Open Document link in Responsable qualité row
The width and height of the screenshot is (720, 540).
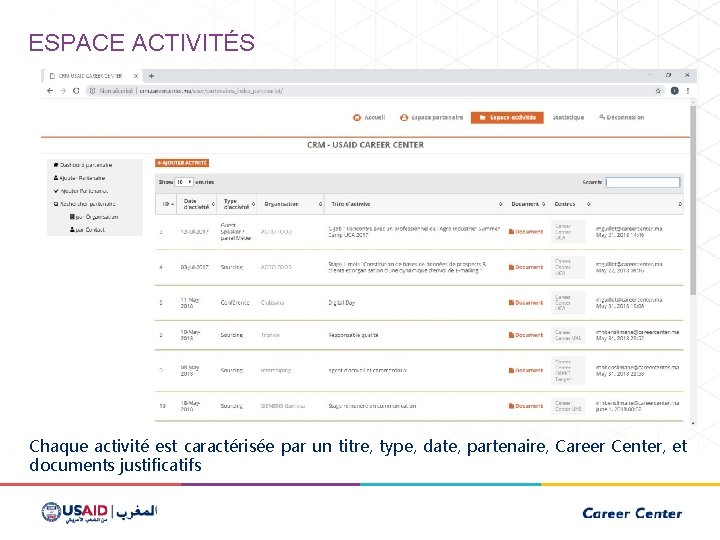point(526,335)
